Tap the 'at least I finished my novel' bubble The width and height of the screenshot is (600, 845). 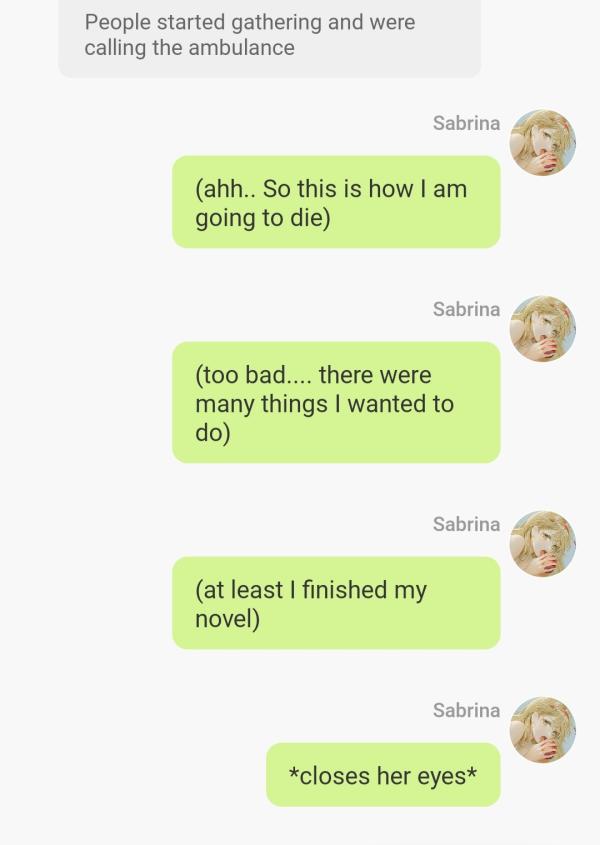pyautogui.click(x=335, y=603)
